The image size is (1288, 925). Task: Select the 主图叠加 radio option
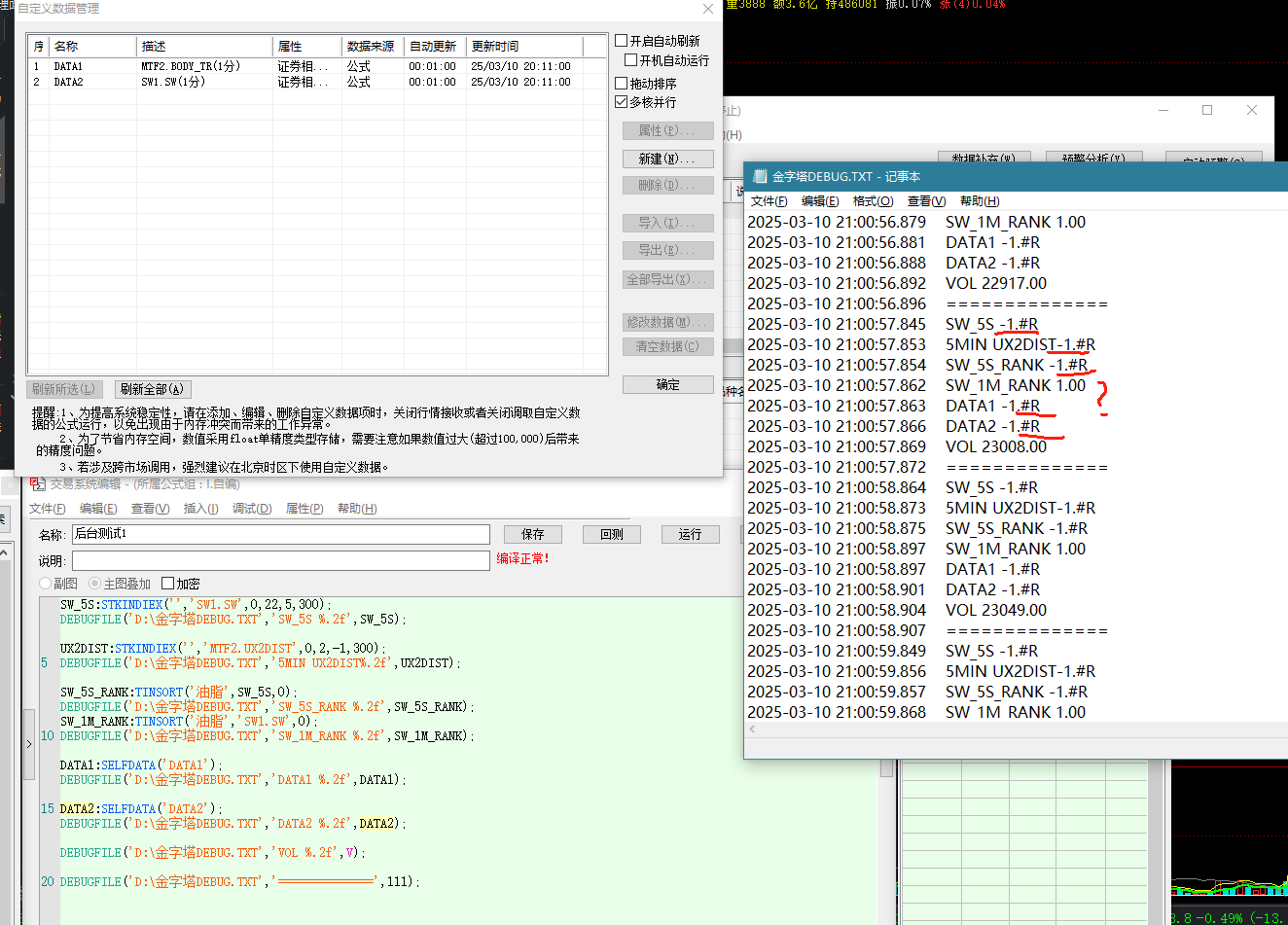94,584
